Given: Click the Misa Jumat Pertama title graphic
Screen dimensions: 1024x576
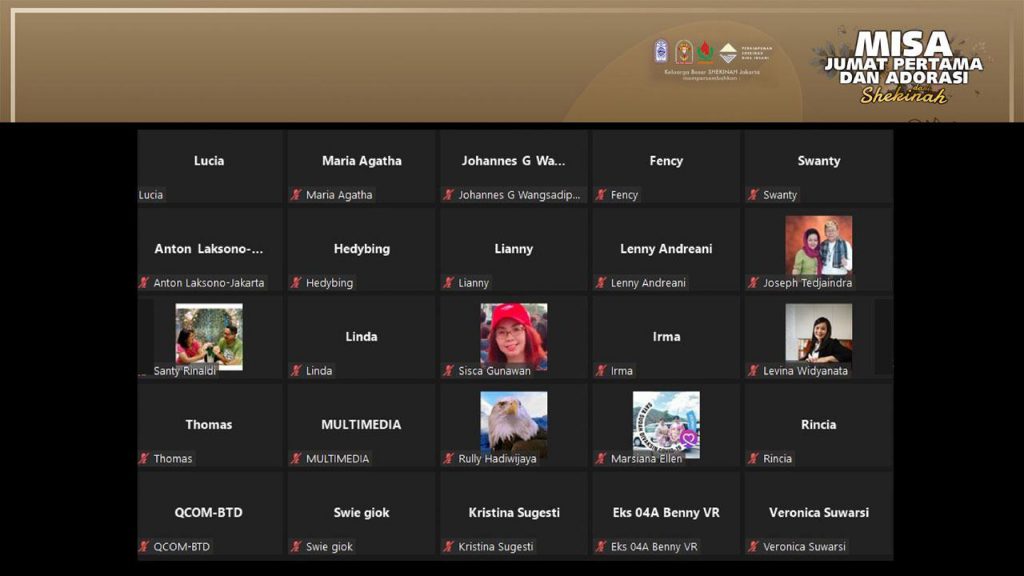Looking at the screenshot, I should point(903,65).
